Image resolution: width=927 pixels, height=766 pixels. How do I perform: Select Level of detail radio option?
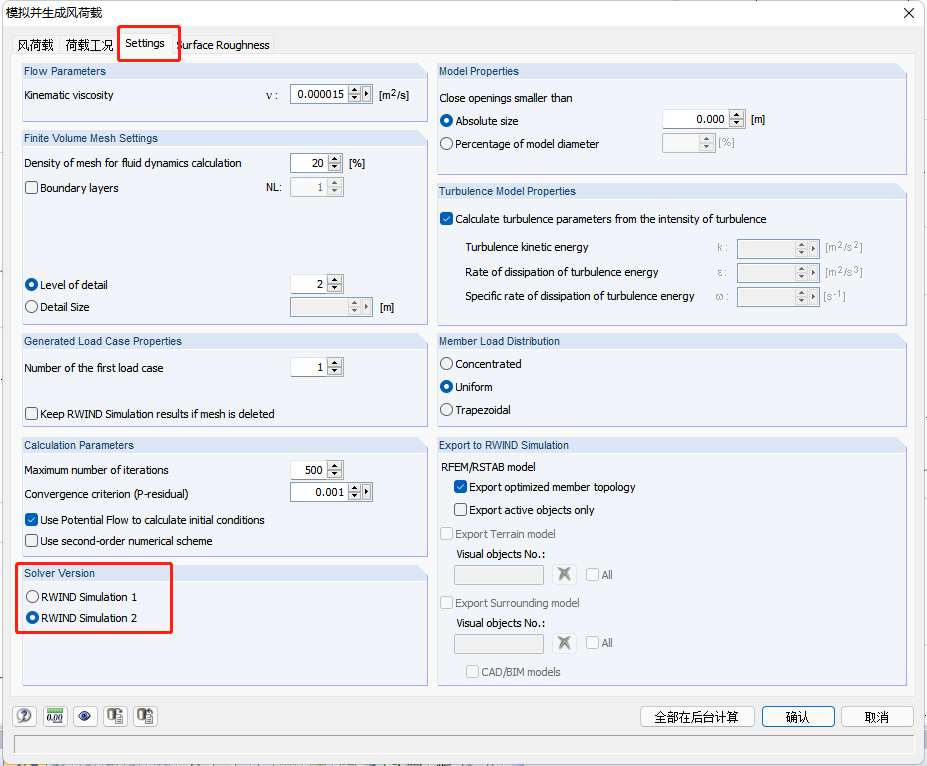(x=31, y=284)
